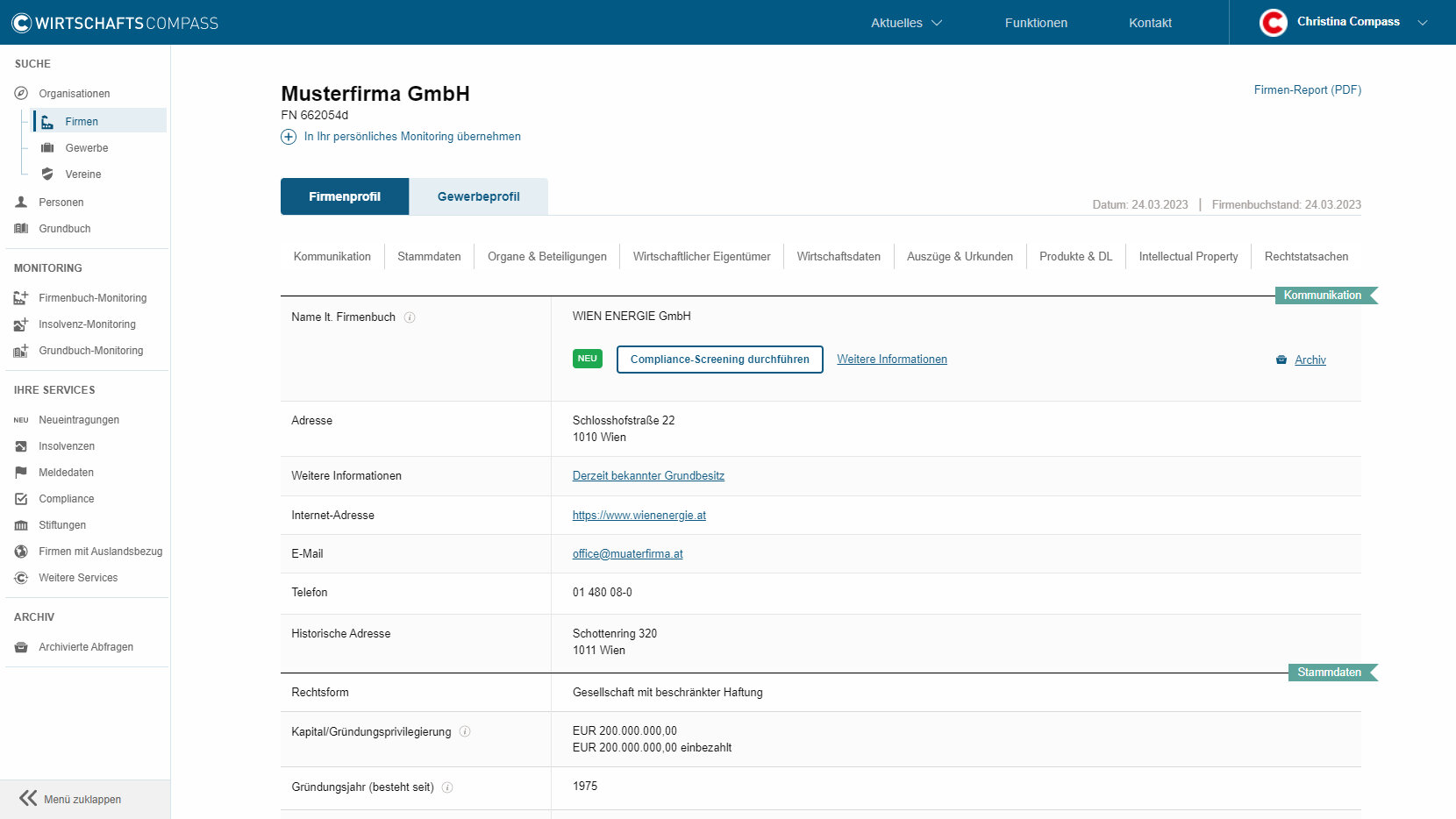The width and height of the screenshot is (1456, 819).
Task: Click company name WIEN ENERGIE GmbH
Action: (x=632, y=317)
